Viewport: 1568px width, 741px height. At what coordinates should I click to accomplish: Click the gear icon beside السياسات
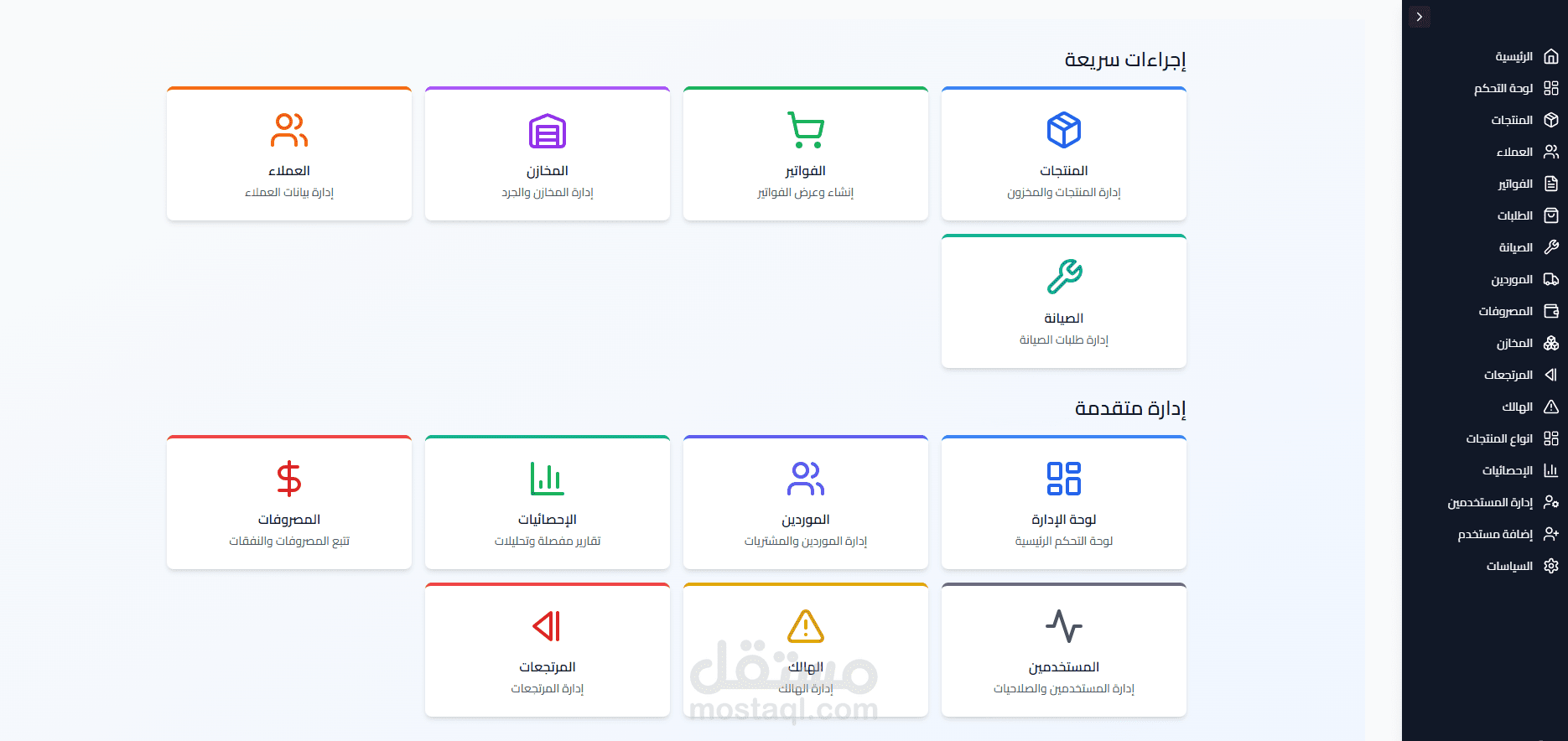(x=1551, y=566)
